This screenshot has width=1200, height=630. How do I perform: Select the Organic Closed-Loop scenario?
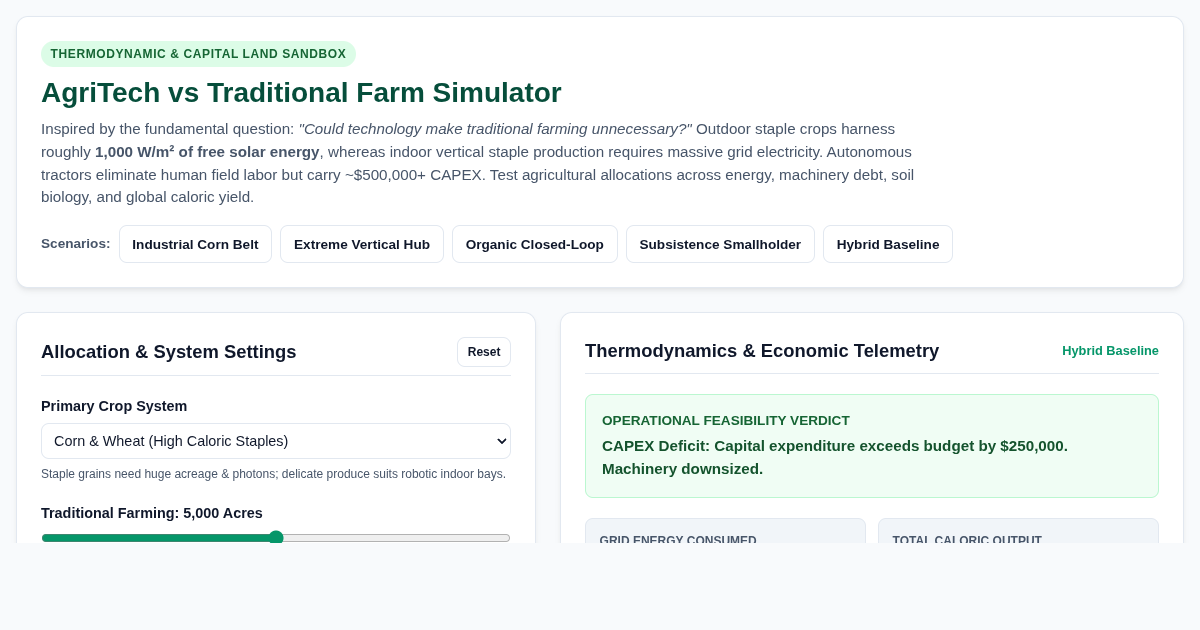pos(535,244)
